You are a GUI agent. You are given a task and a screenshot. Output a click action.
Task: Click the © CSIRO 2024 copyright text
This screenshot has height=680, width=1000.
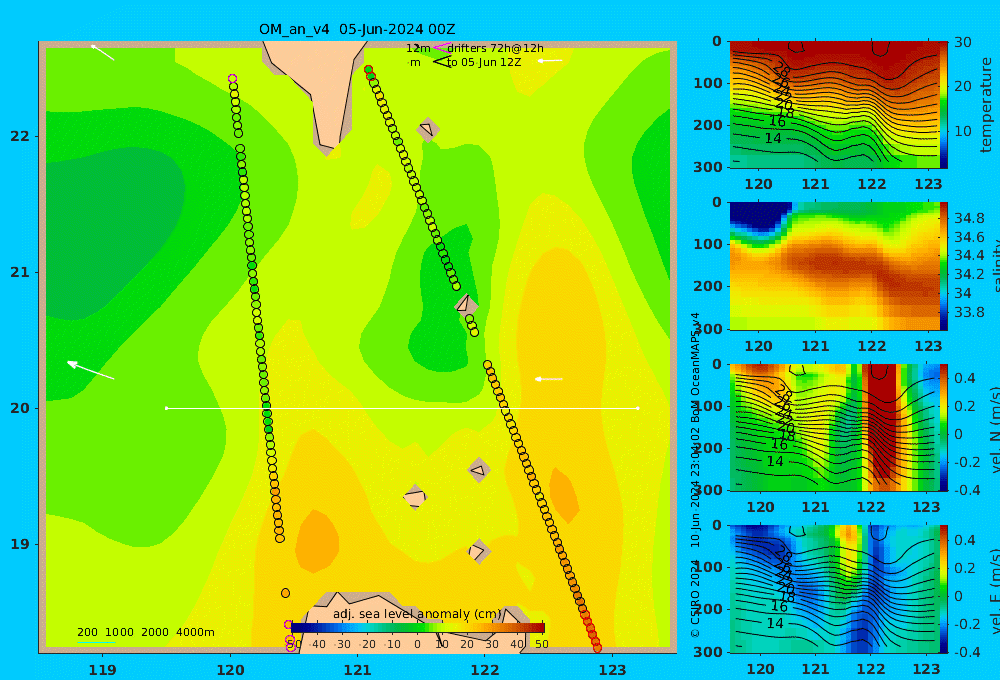click(x=695, y=598)
